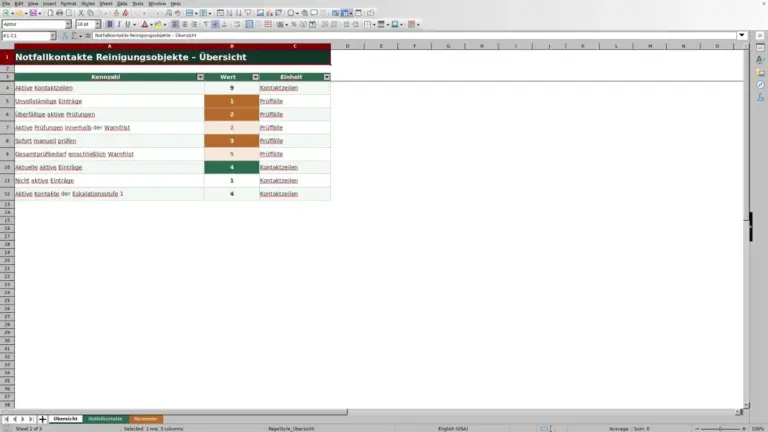
Task: Click the Insert Rows icon
Action: click(x=189, y=13)
